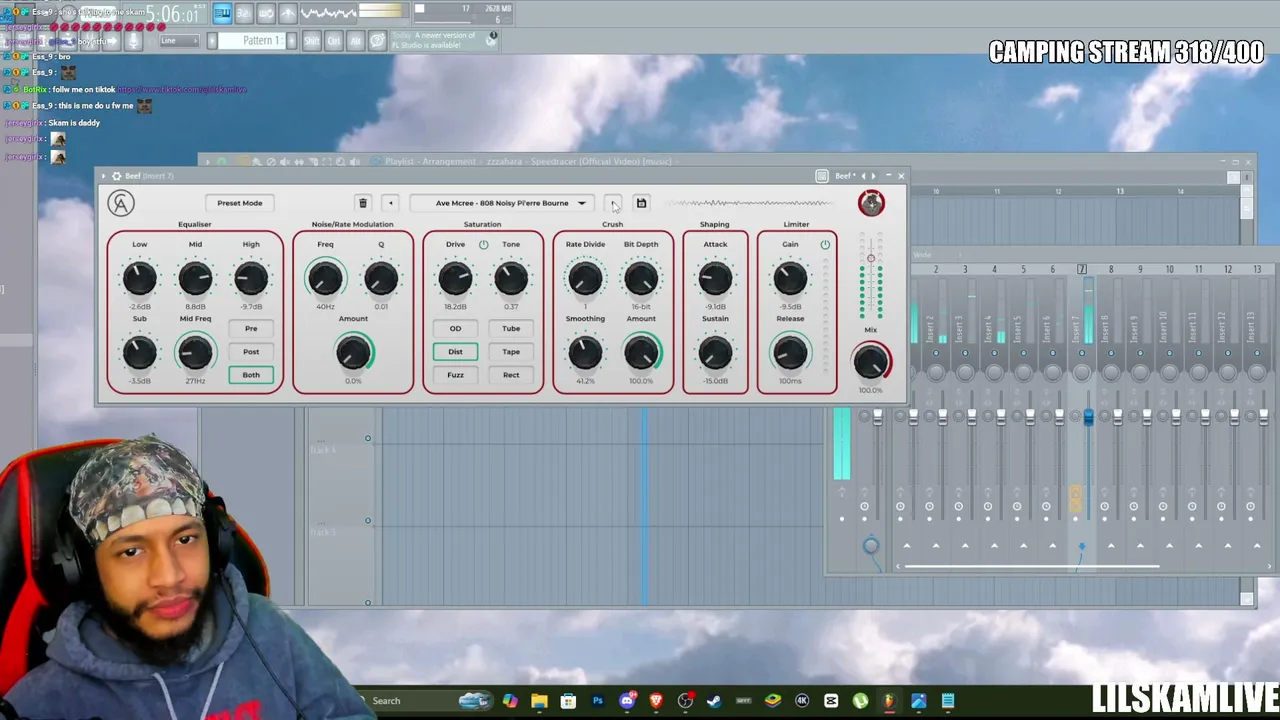Click the Sub EQ knob
This screenshot has width=1280, height=720.
point(140,352)
